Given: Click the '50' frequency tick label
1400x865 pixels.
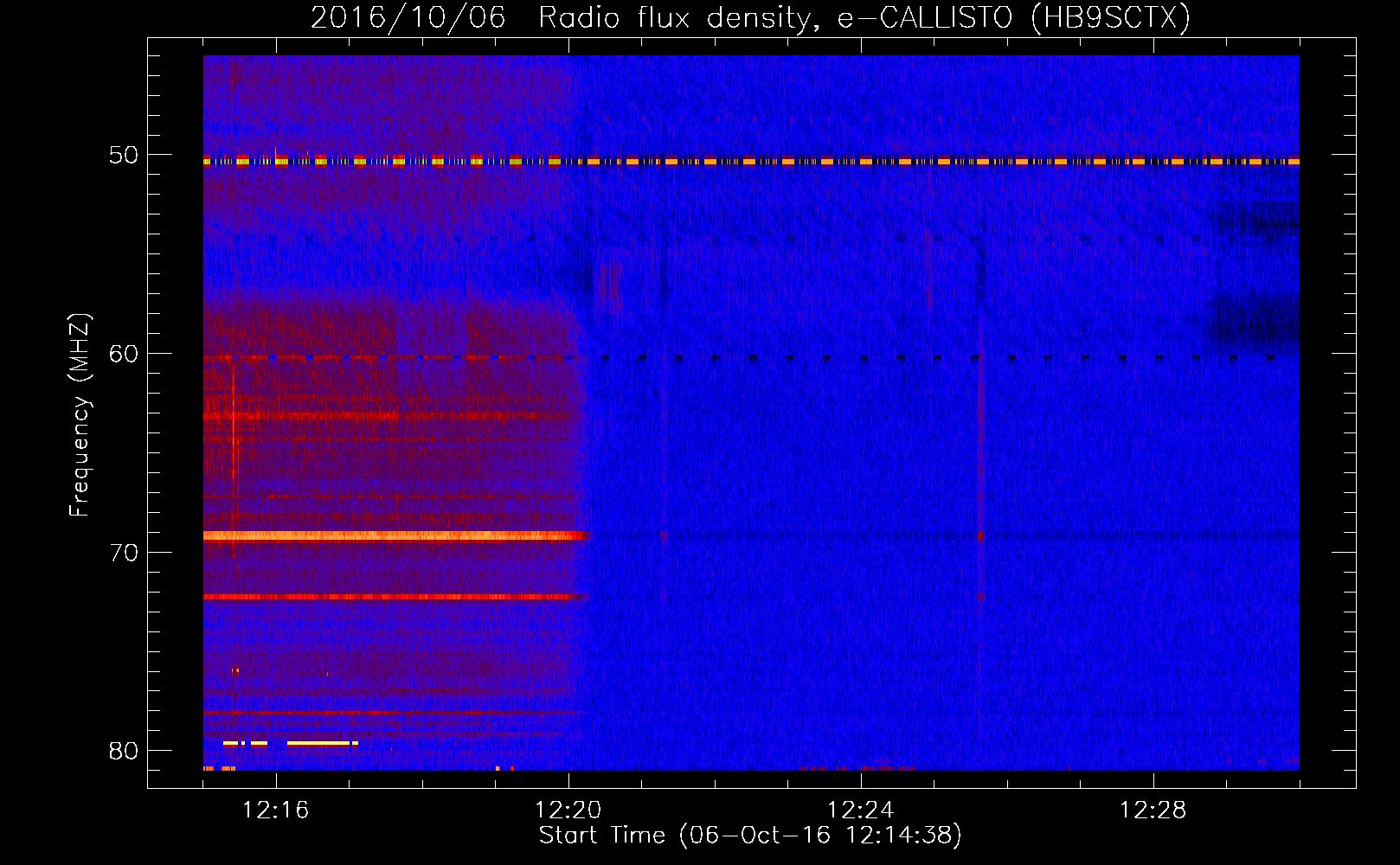Looking at the screenshot, I should click(x=123, y=155).
